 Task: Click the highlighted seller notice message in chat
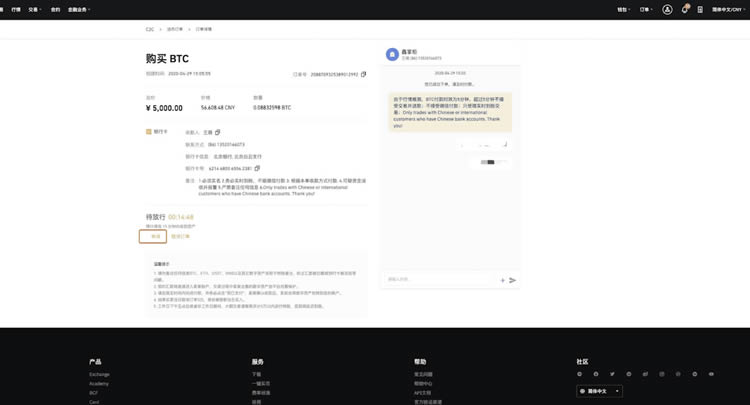coord(450,112)
